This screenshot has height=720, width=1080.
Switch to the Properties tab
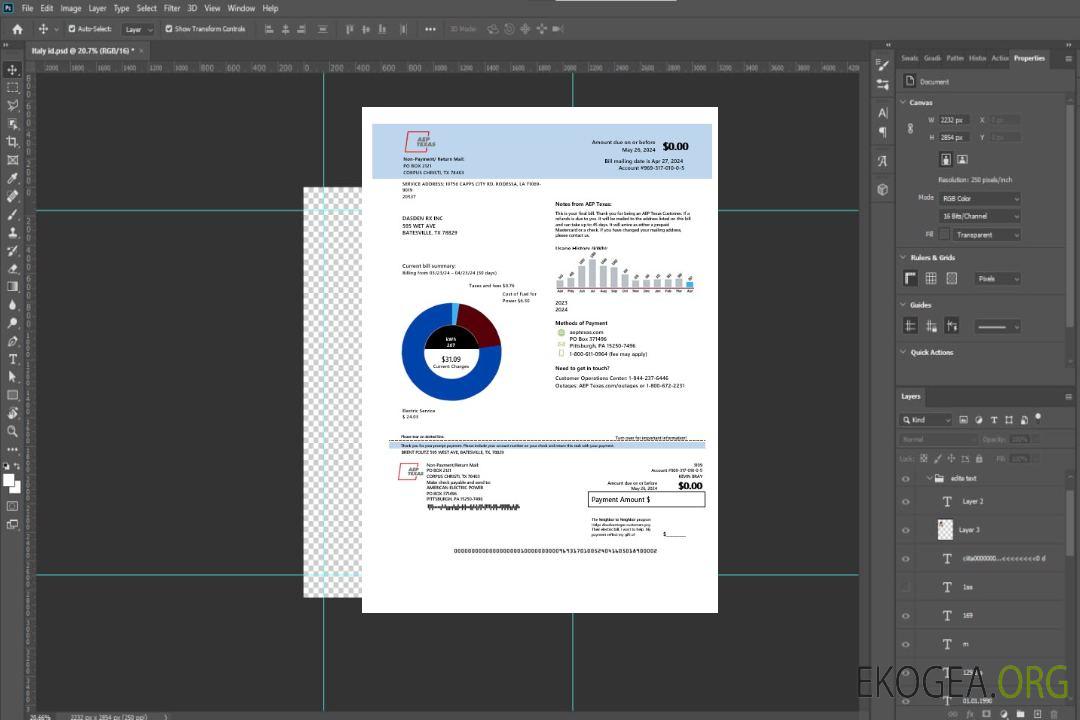[1029, 59]
